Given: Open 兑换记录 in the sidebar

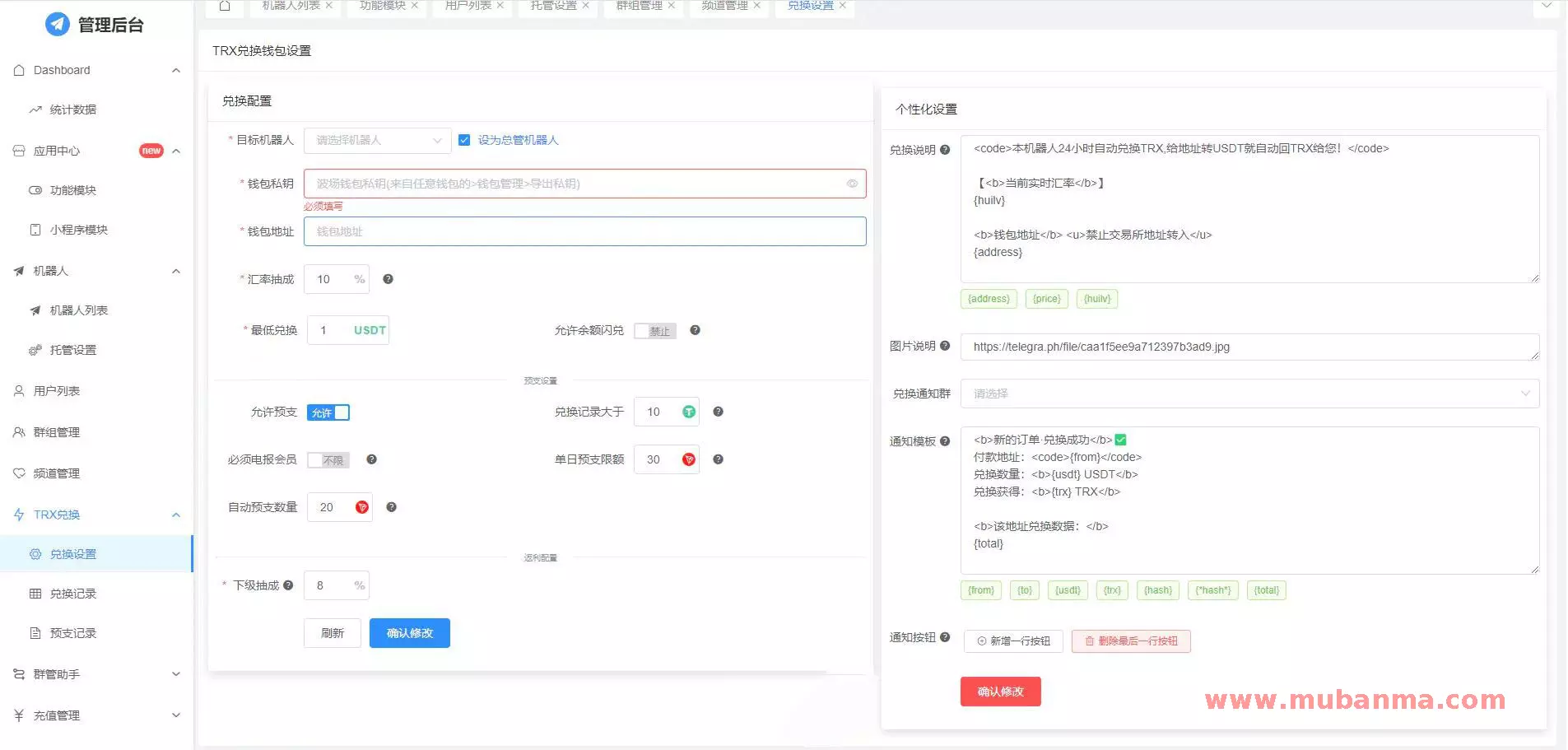Looking at the screenshot, I should pos(72,594).
